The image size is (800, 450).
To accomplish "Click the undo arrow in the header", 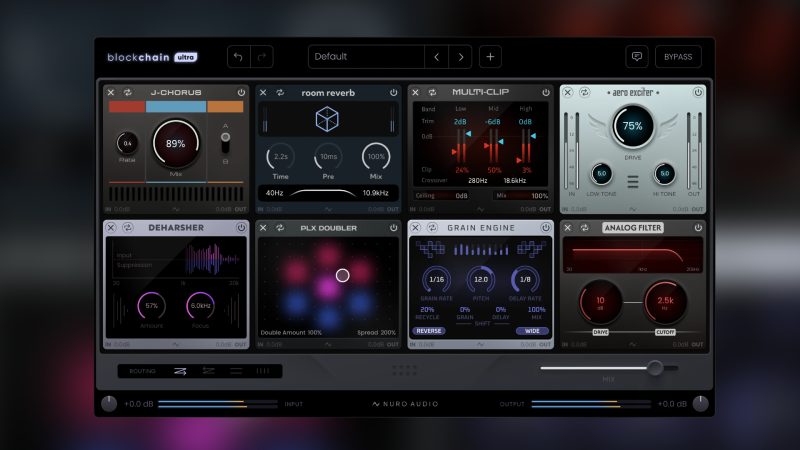I will coord(238,57).
